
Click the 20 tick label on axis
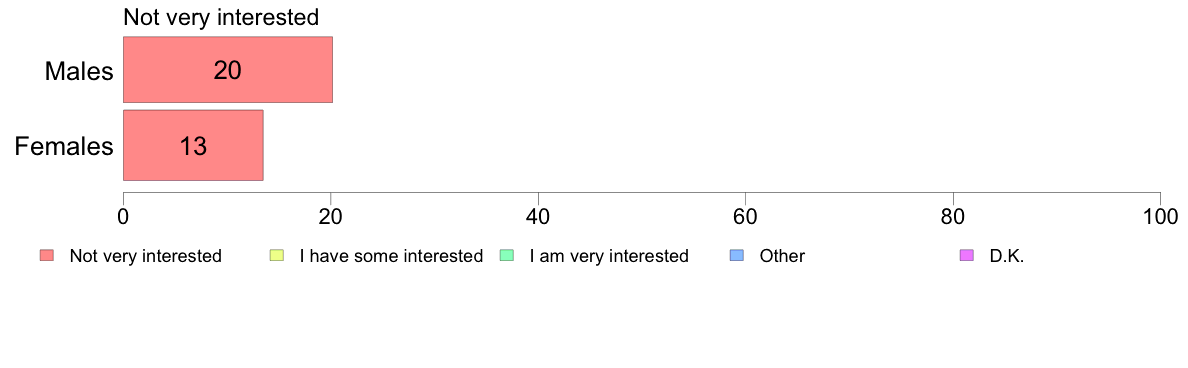330,216
